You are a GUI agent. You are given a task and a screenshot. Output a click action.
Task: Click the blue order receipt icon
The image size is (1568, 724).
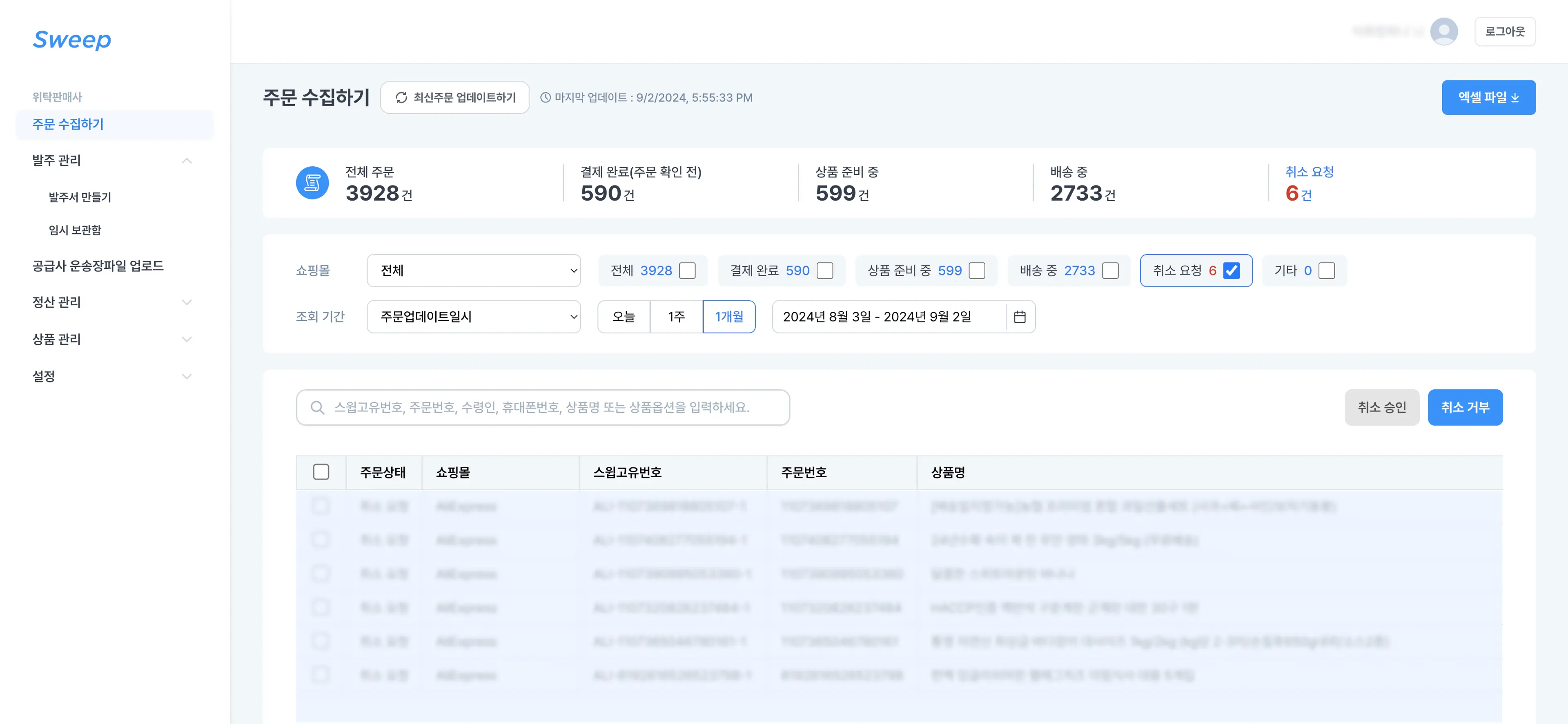[312, 183]
